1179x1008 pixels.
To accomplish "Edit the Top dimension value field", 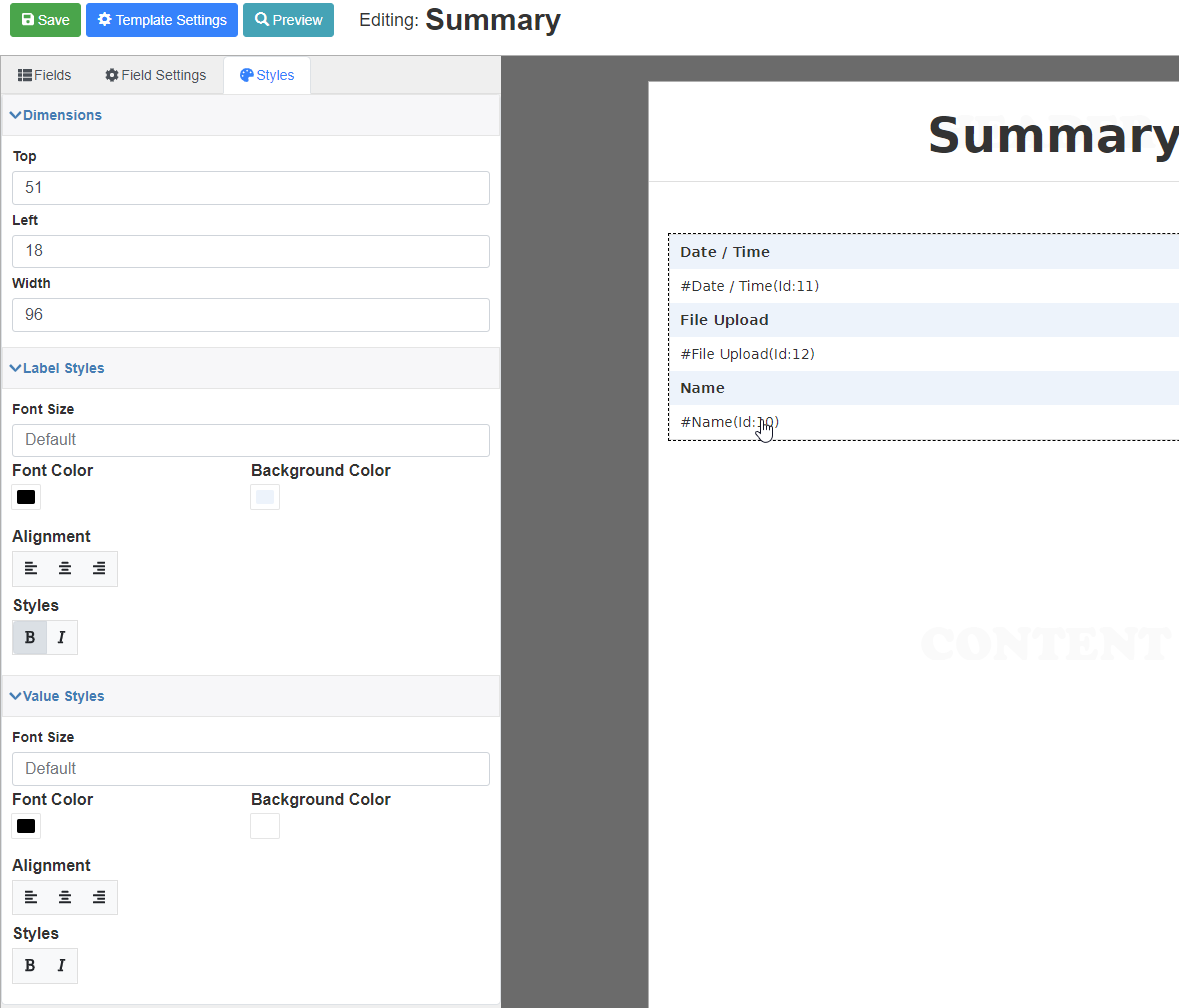I will [x=250, y=188].
